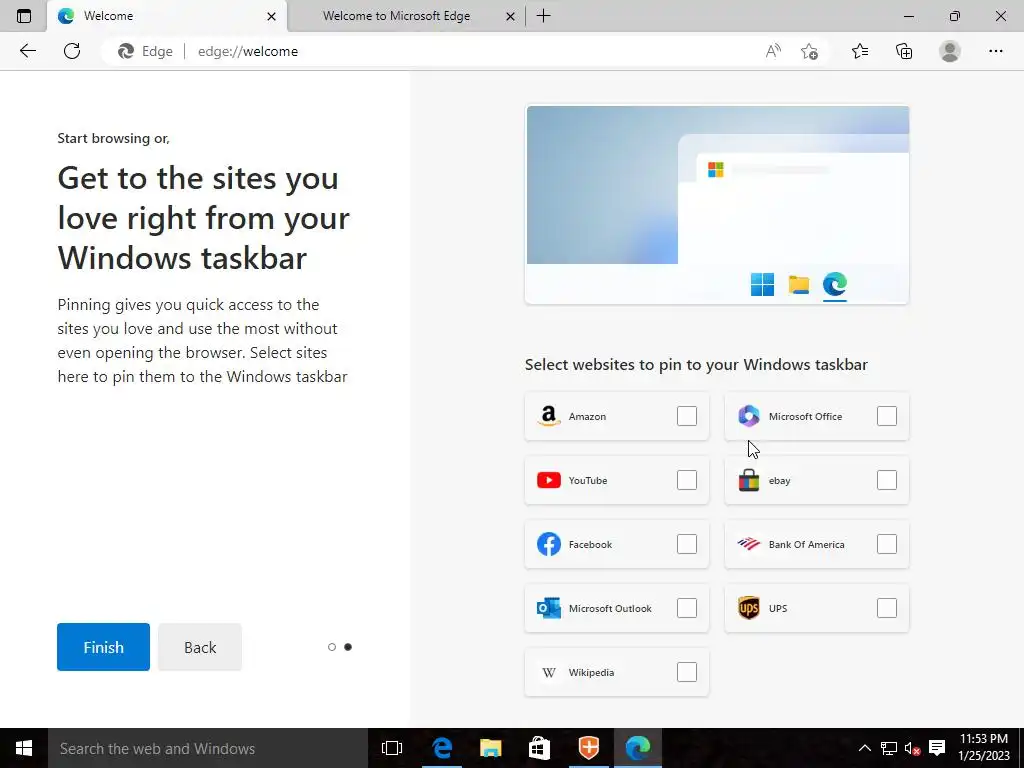Image resolution: width=1024 pixels, height=768 pixels.
Task: Click the Microsoft Office logo icon
Action: tap(748, 416)
